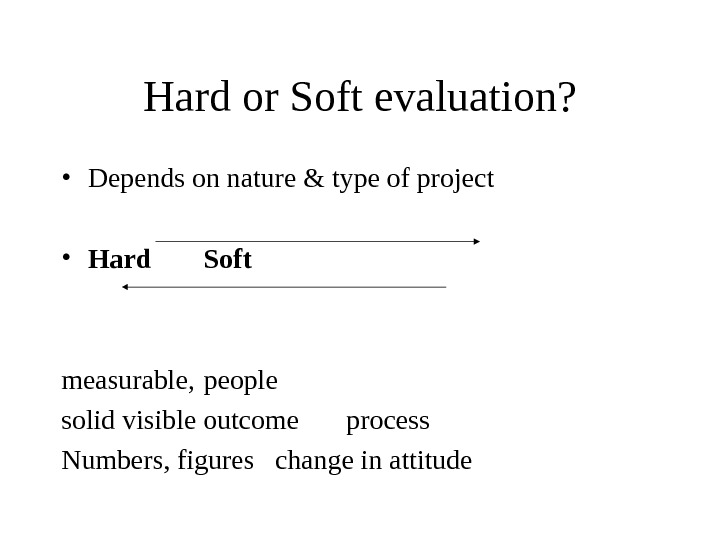Image resolution: width=720 pixels, height=540 pixels.
Task: Click the word "people" next to measurable
Action: click(240, 381)
